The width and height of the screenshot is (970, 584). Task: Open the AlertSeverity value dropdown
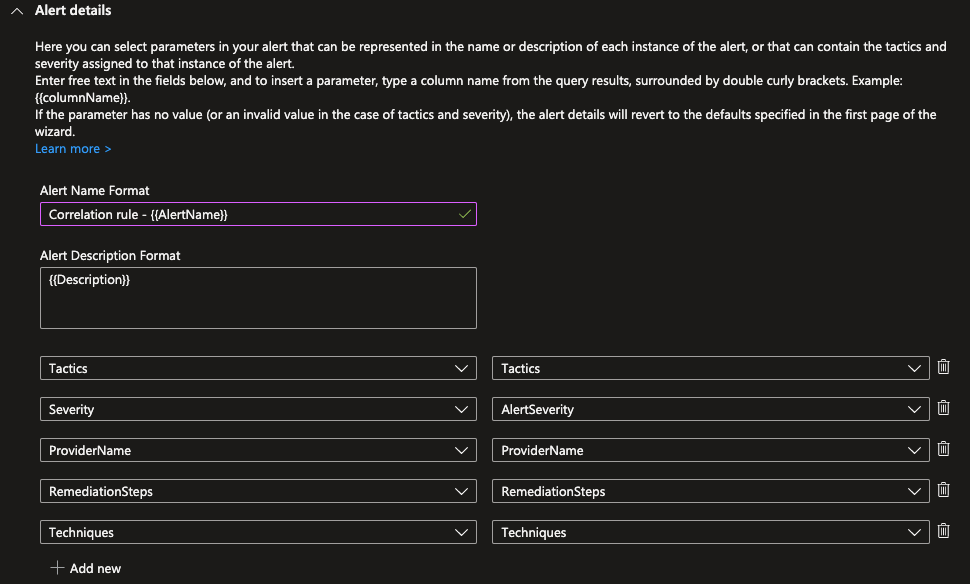(x=710, y=409)
